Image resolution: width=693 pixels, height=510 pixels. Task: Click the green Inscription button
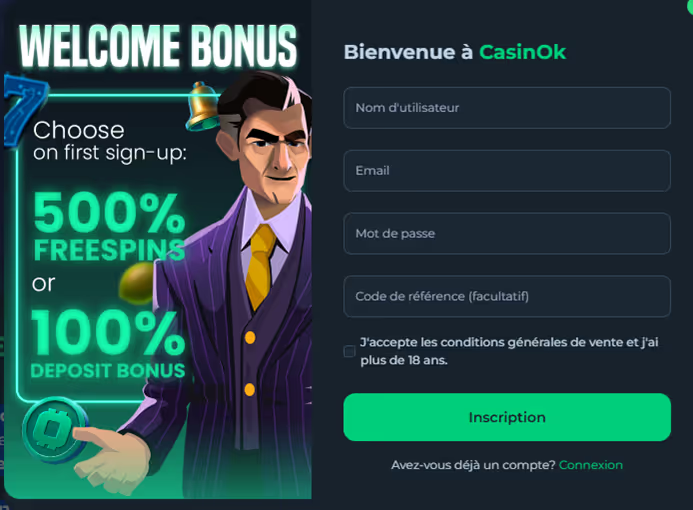507,417
